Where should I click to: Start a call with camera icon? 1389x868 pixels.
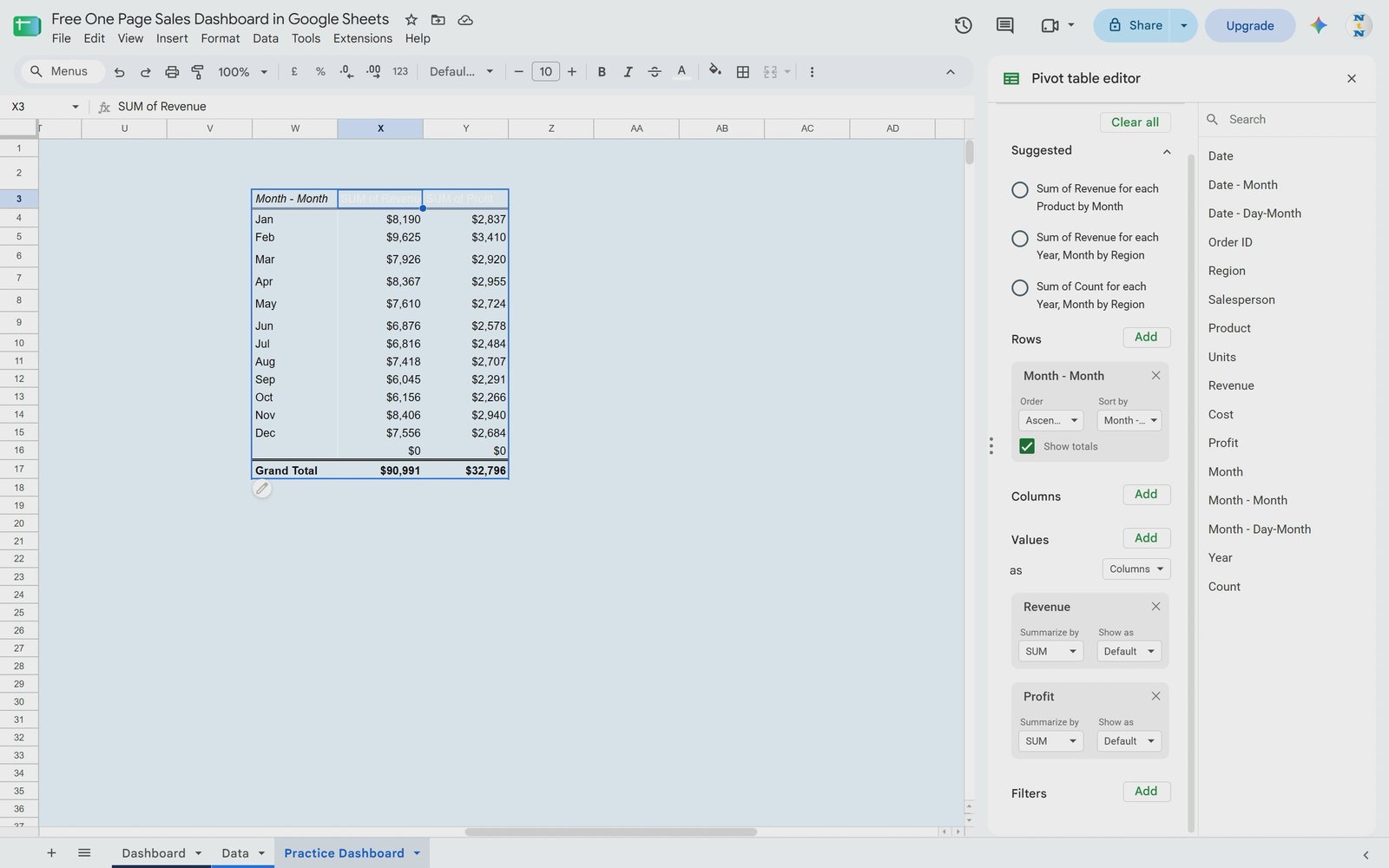1050,25
